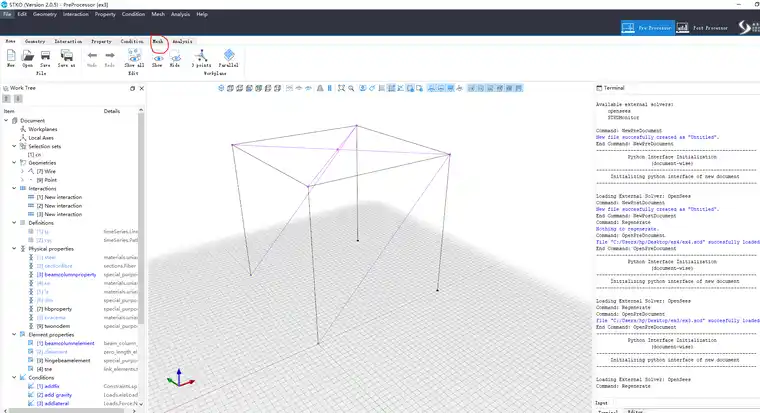Image resolution: width=760 pixels, height=413 pixels.
Task: Click the Item column header
Action: pyautogui.click(x=9, y=111)
